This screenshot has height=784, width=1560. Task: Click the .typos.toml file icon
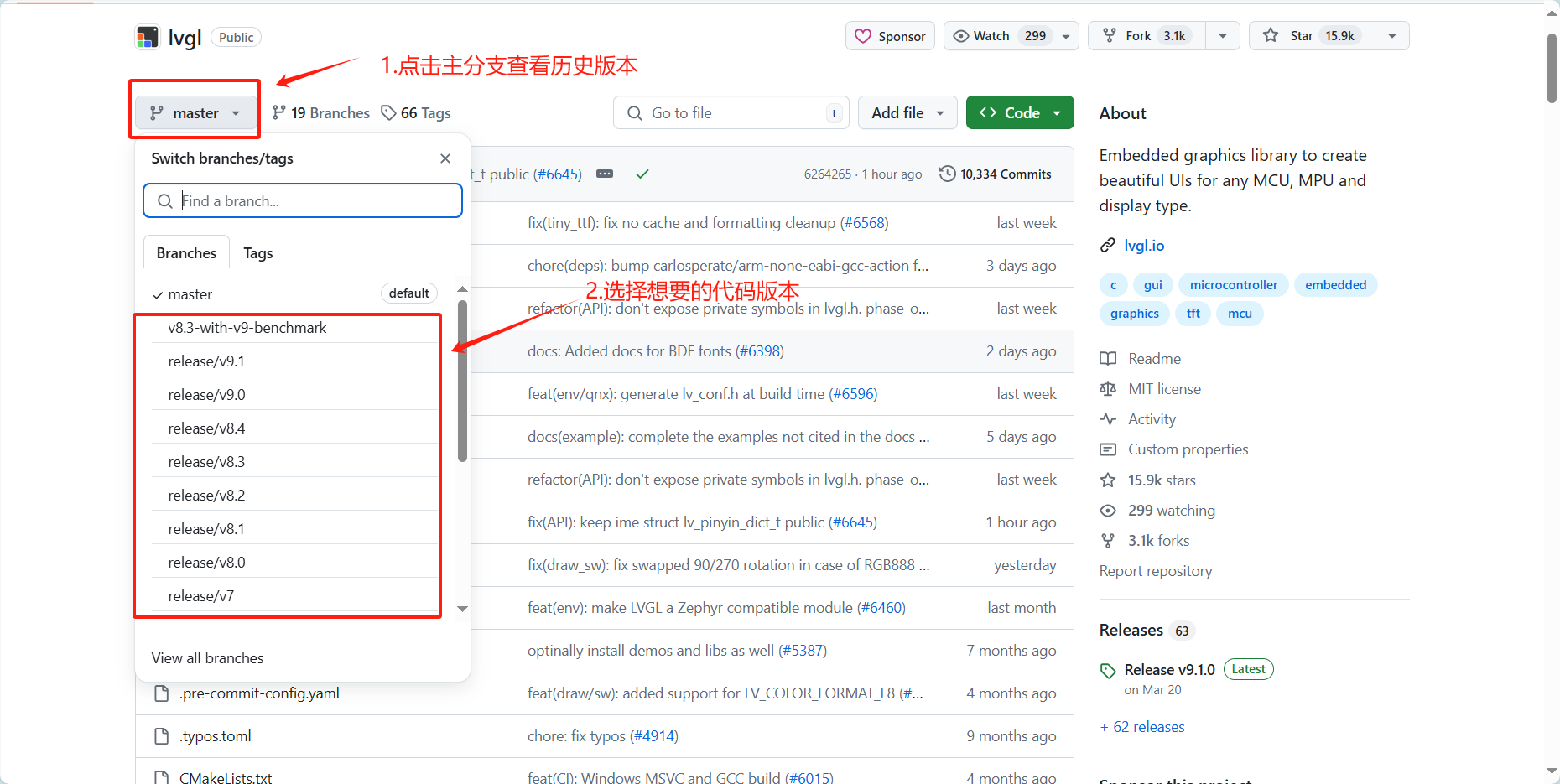tap(162, 736)
